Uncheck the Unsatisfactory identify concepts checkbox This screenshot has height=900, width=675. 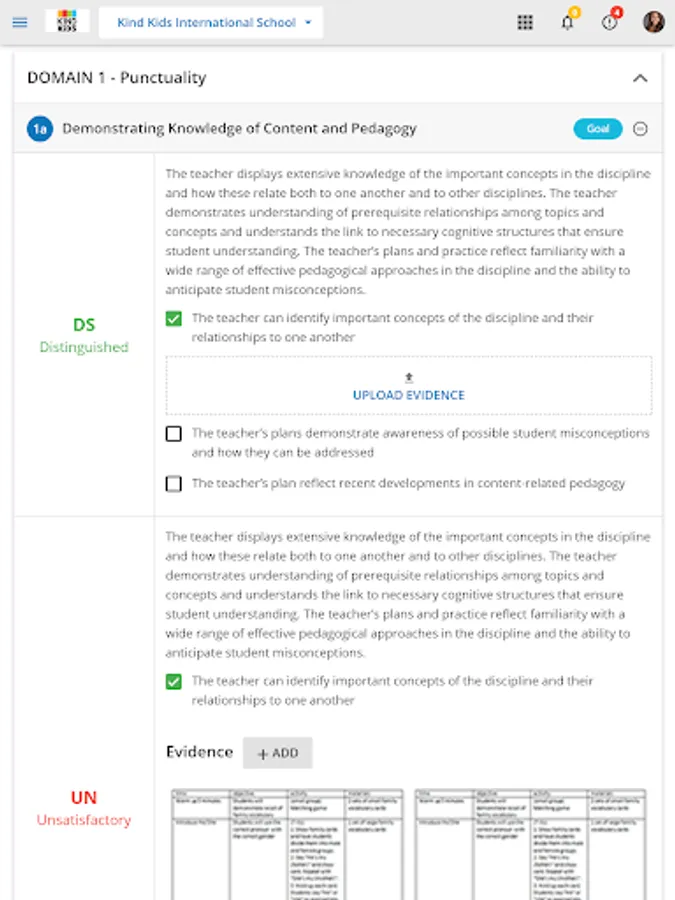pos(174,682)
